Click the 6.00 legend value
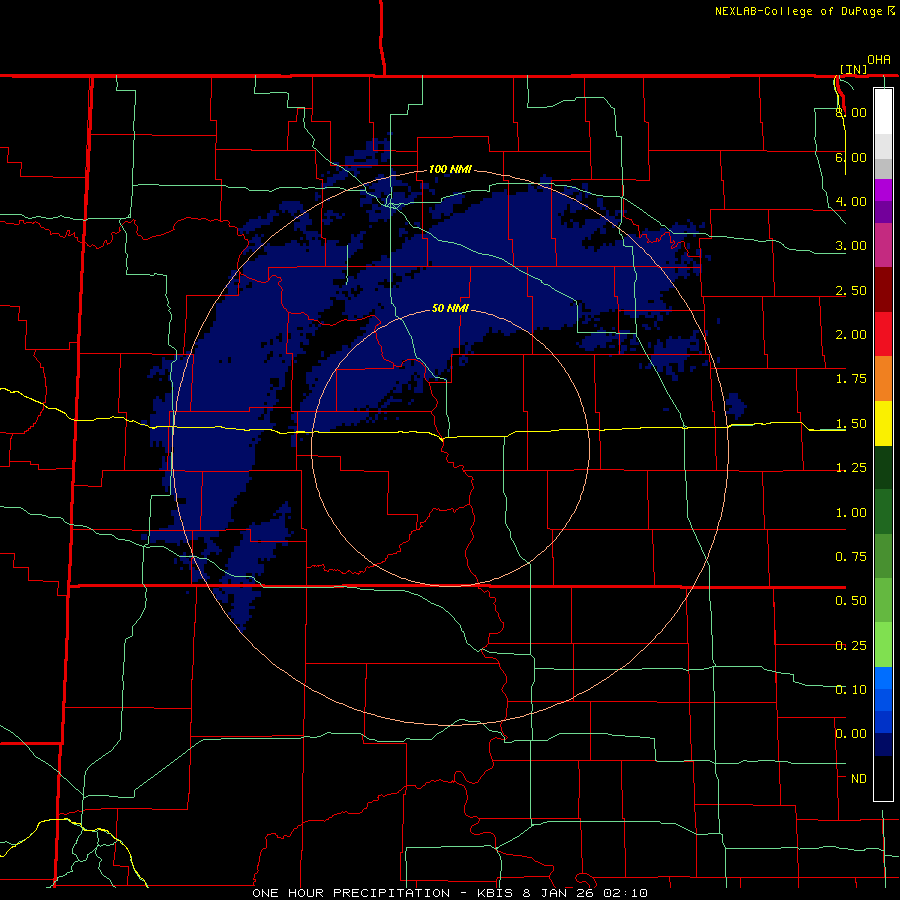 [x=851, y=157]
